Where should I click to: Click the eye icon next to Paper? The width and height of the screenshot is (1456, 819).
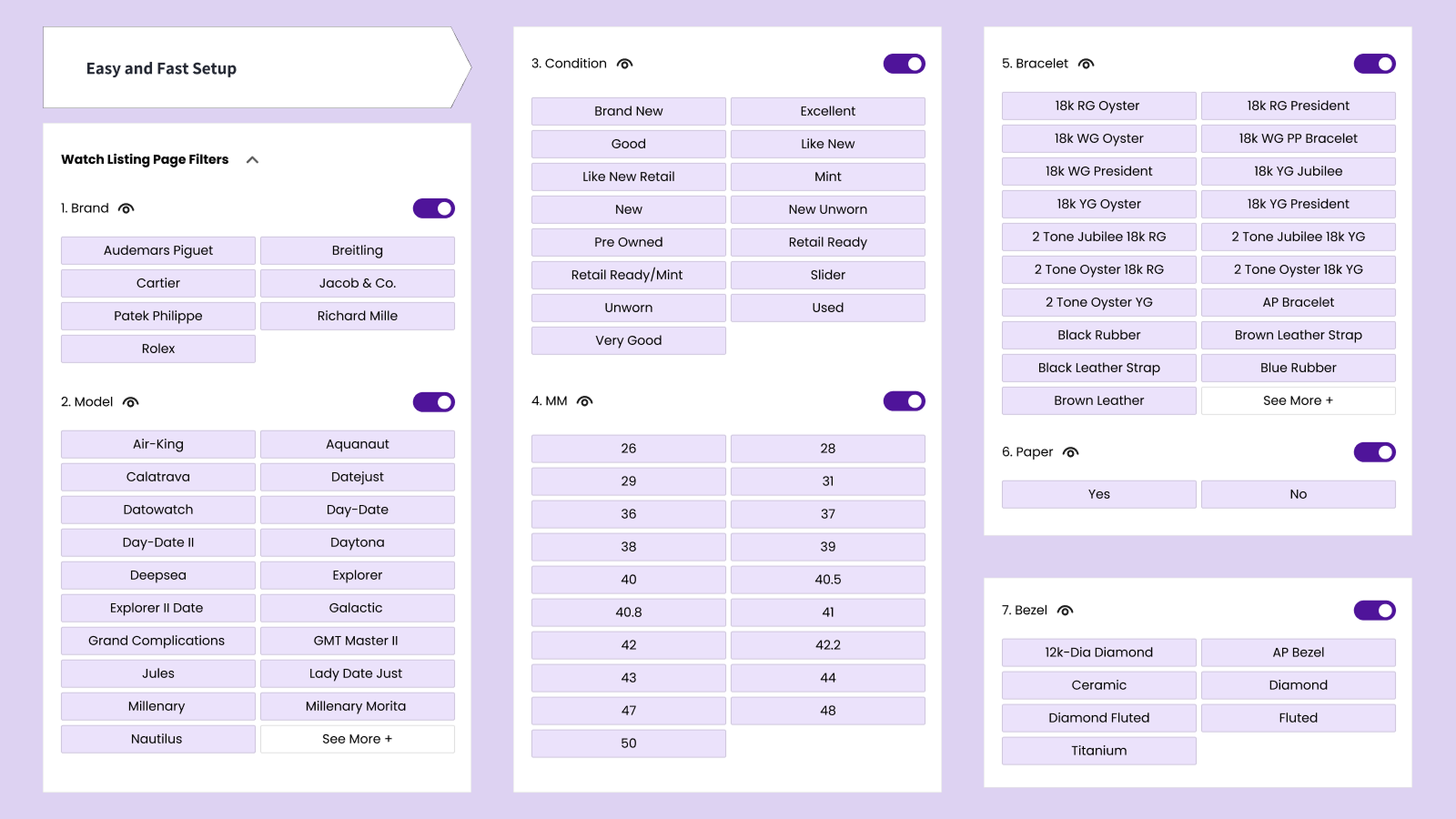pyautogui.click(x=1071, y=451)
